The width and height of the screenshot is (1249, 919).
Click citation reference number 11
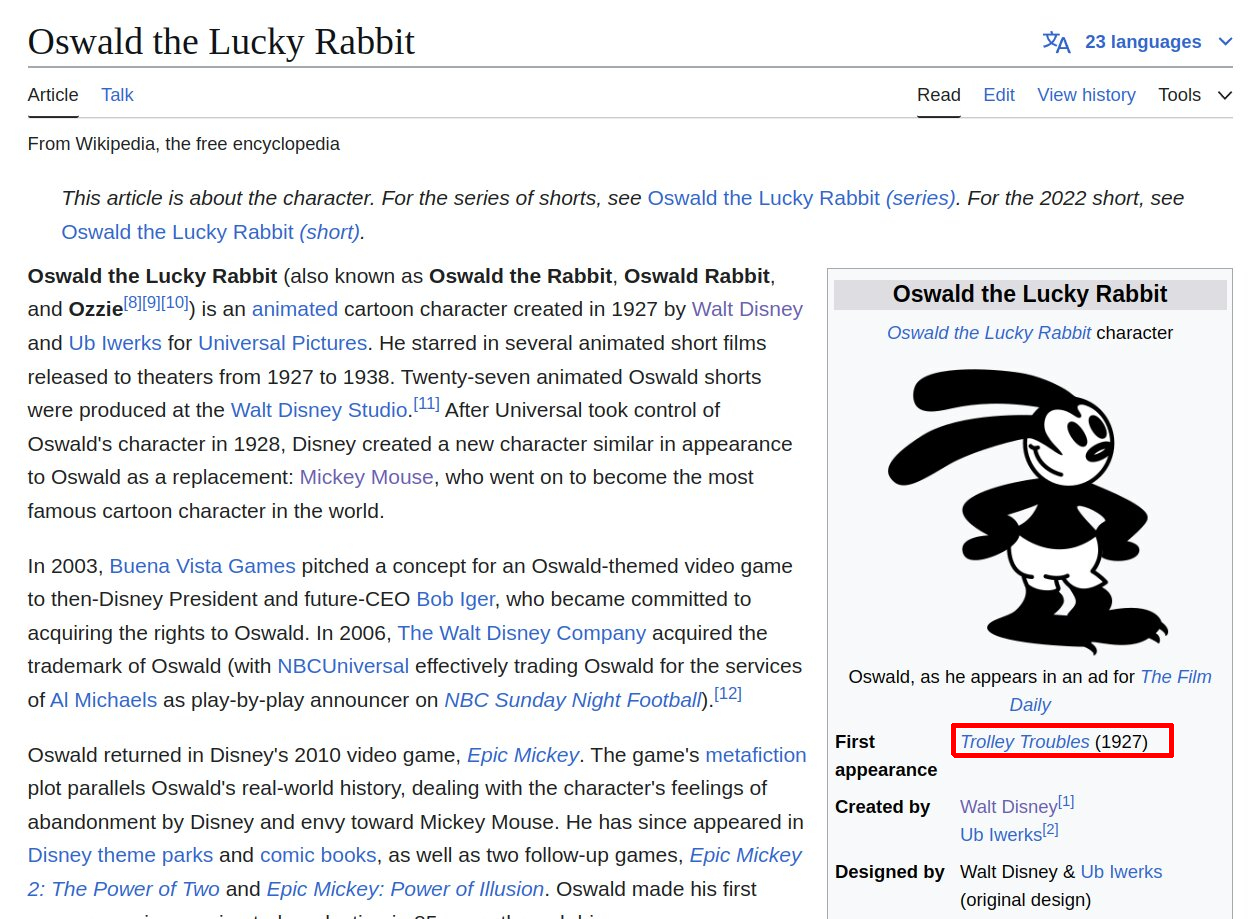pyautogui.click(x=426, y=405)
